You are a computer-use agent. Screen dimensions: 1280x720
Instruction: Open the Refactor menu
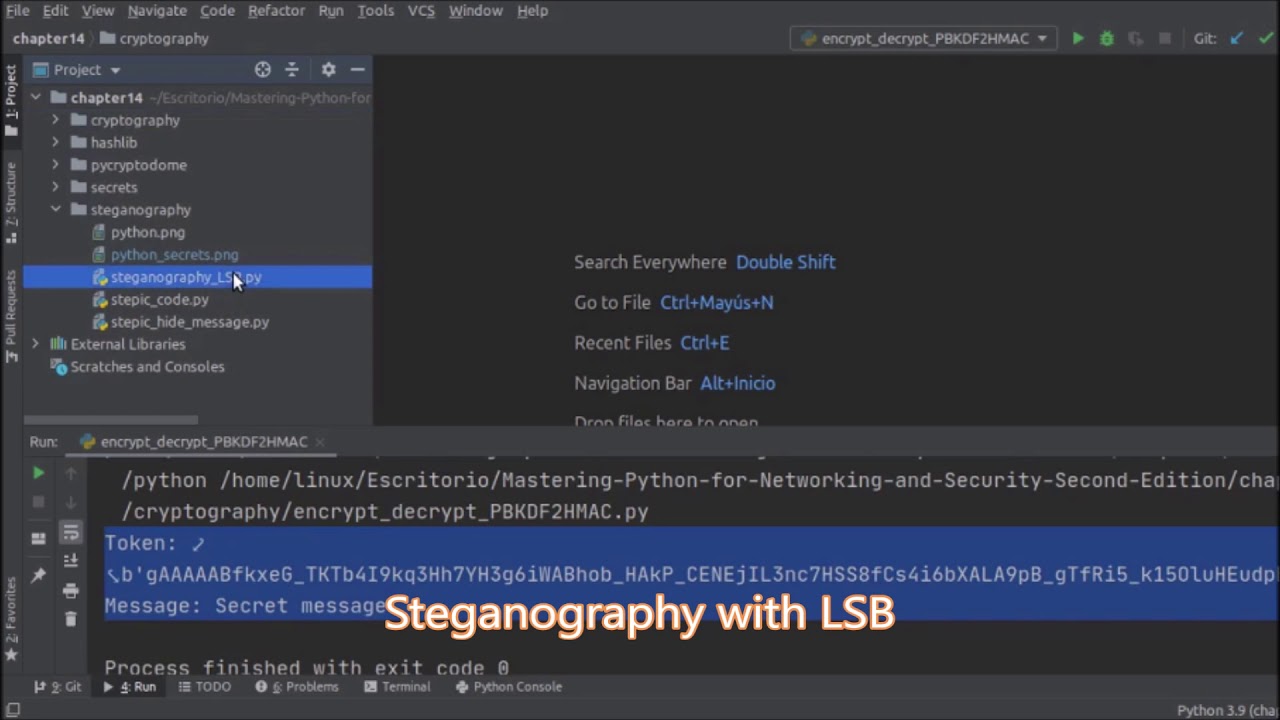pyautogui.click(x=276, y=10)
